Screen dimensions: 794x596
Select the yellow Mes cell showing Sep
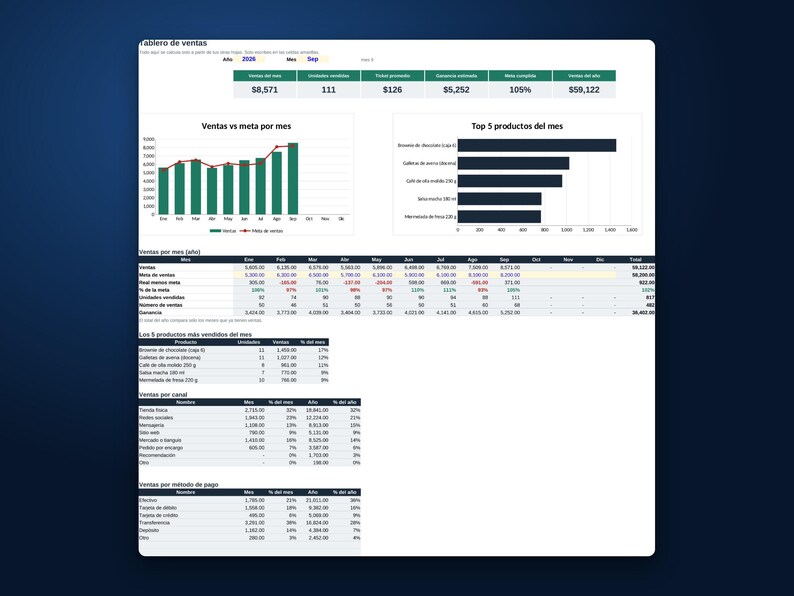tap(312, 59)
